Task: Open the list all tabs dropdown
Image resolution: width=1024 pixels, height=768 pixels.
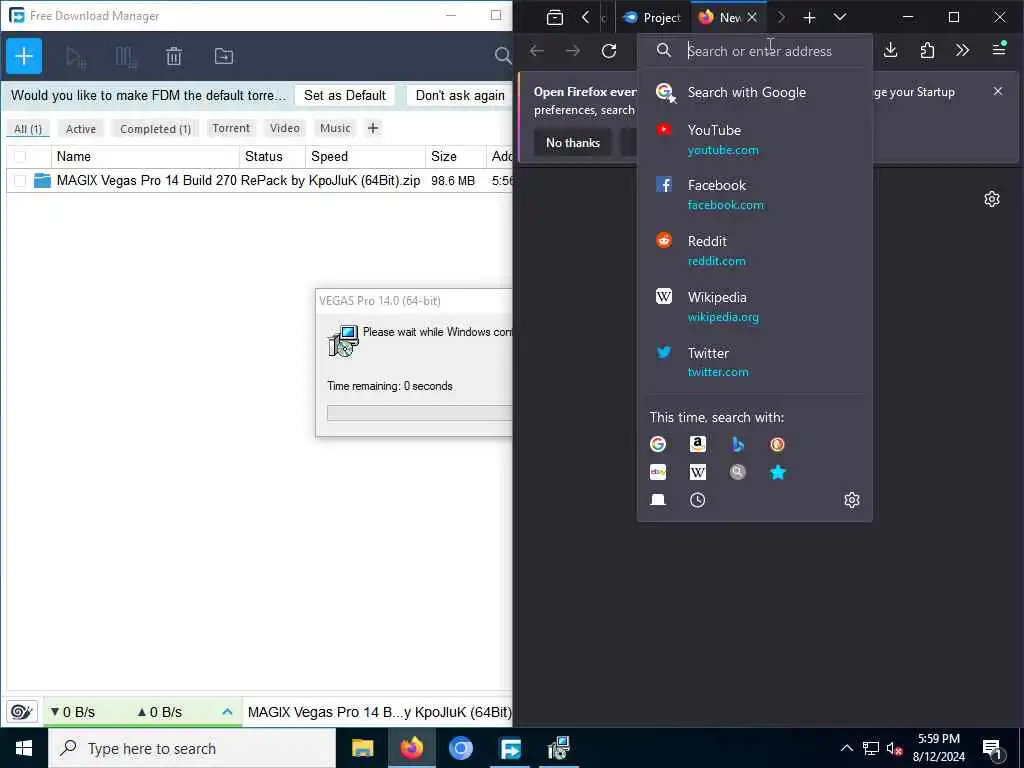Action: [x=840, y=18]
